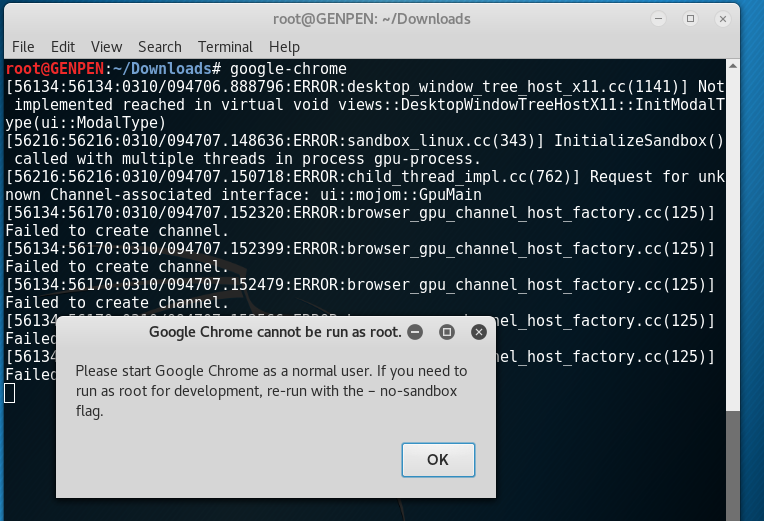Click OK in the Chrome root dialog
This screenshot has width=764, height=521.
(x=438, y=460)
